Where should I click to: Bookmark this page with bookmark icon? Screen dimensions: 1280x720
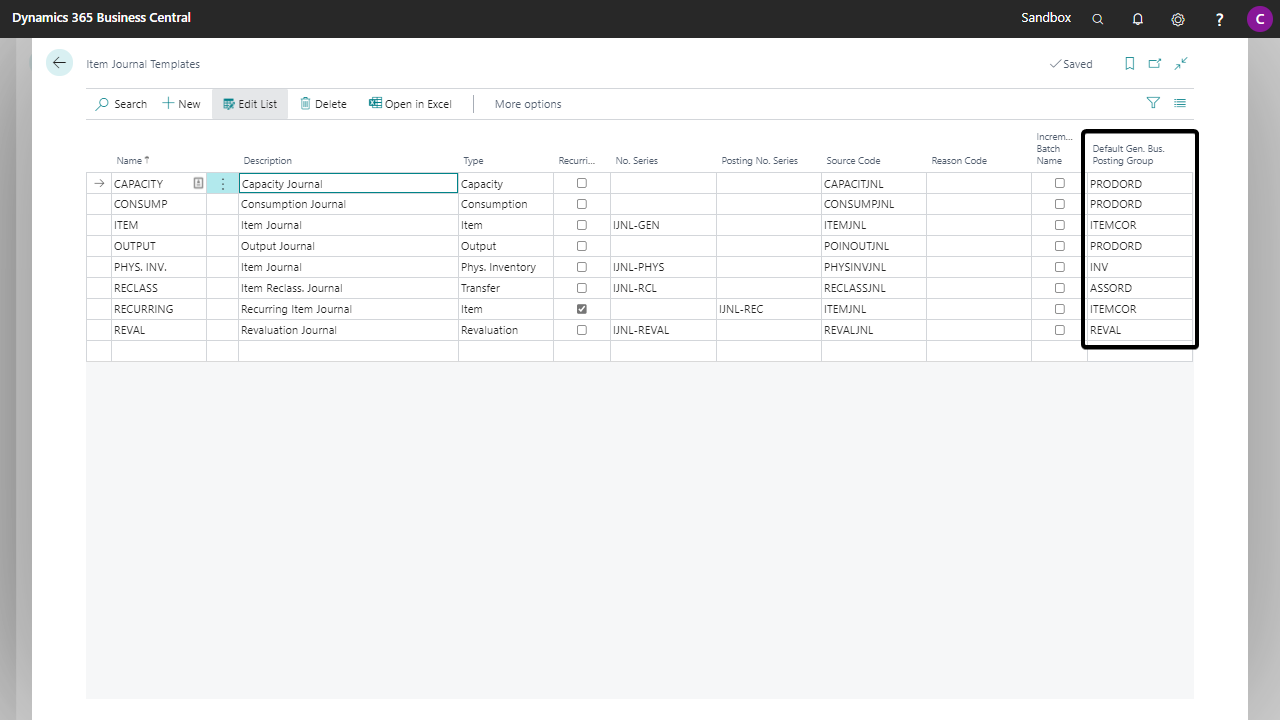point(1129,64)
